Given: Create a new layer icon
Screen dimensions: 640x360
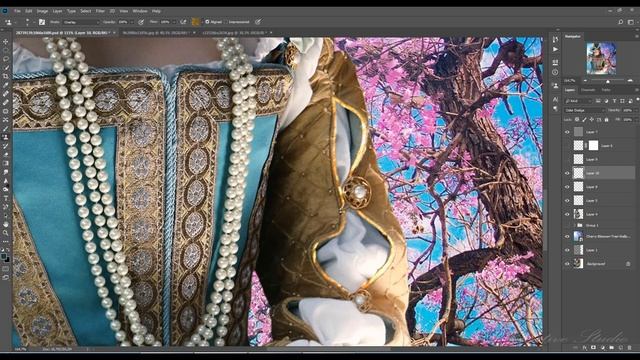Looking at the screenshot, I should tap(620, 348).
